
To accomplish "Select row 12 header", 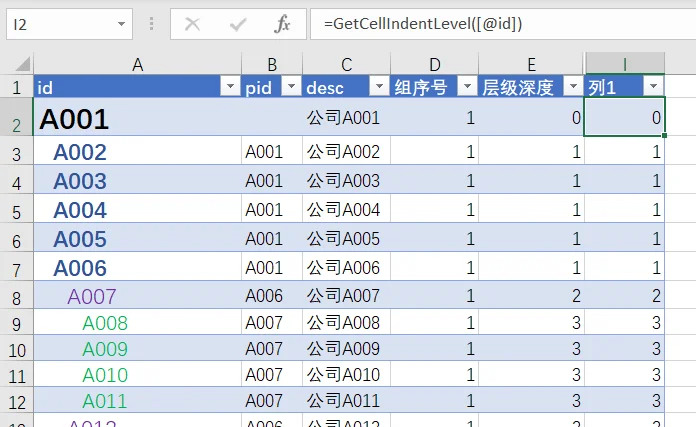I will point(16,400).
